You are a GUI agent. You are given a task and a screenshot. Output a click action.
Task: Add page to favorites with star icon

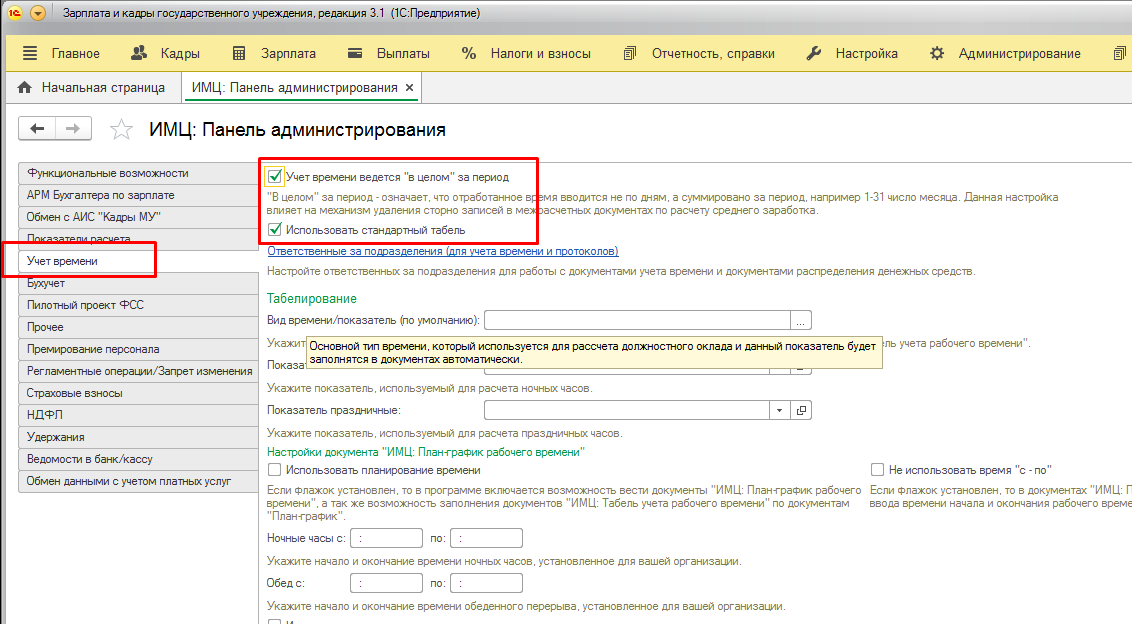tap(121, 130)
